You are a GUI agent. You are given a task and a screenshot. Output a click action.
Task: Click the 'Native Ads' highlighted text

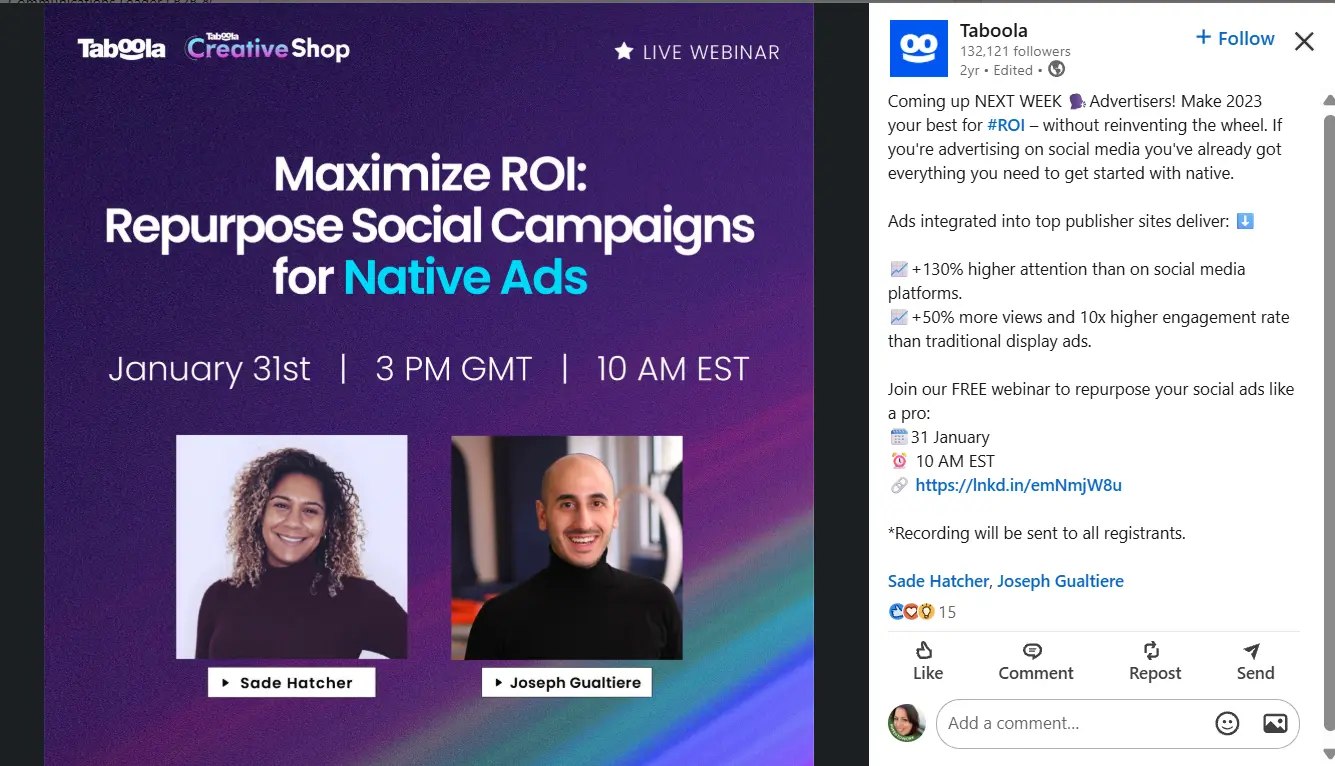click(466, 277)
